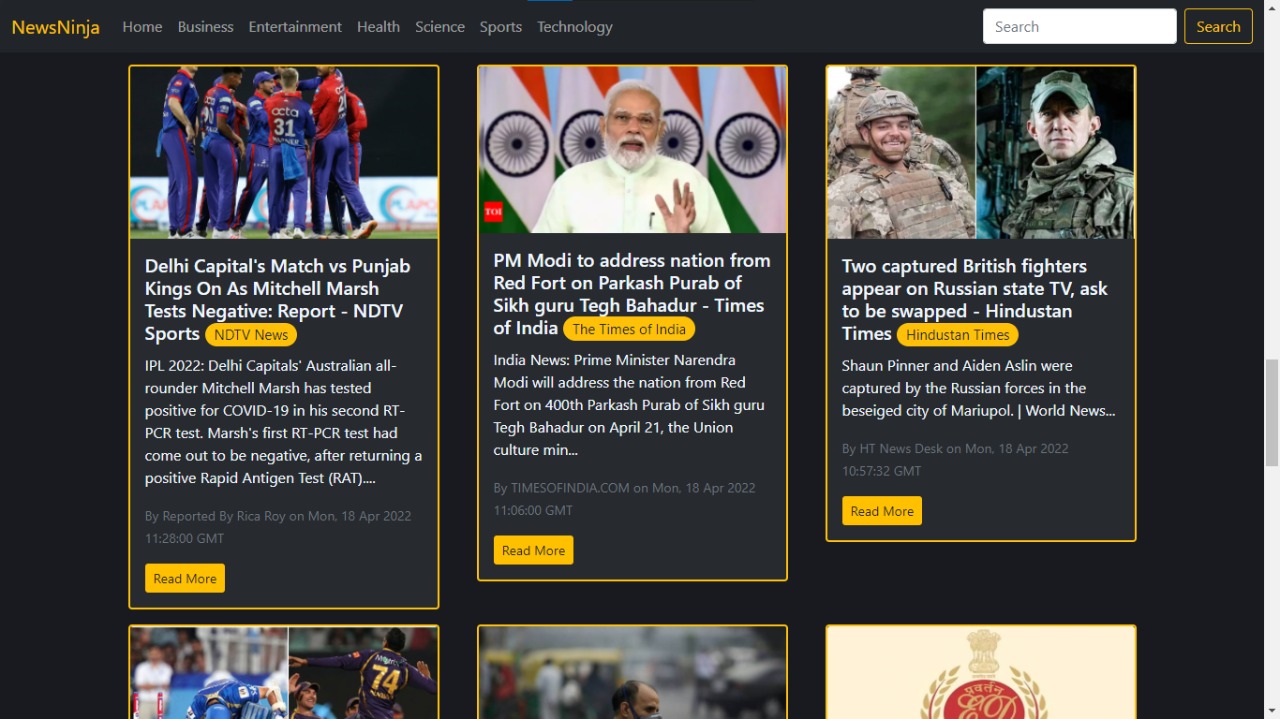Click the page vertical scrollbar thumb
1280x719 pixels.
pos(1272,412)
